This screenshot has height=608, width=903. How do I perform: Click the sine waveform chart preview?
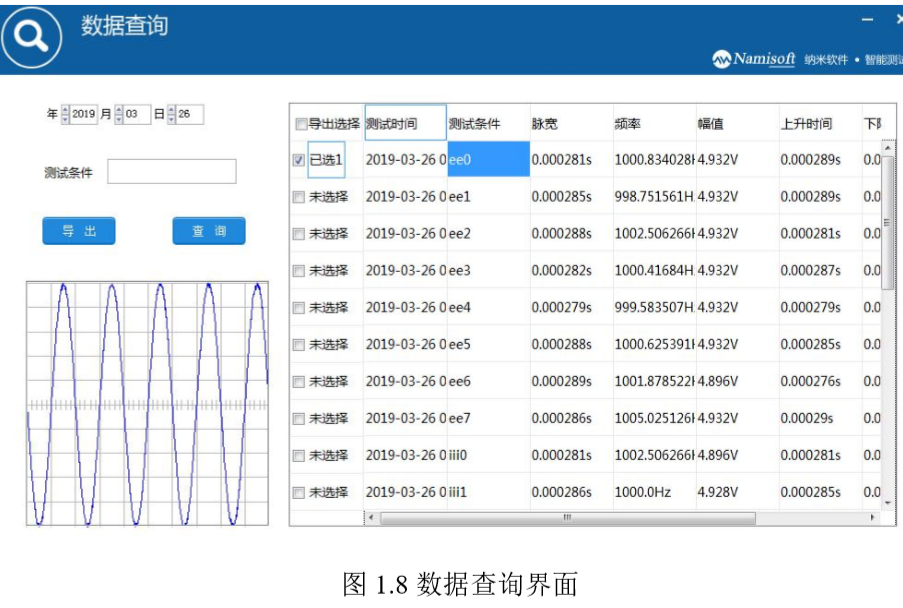point(147,403)
